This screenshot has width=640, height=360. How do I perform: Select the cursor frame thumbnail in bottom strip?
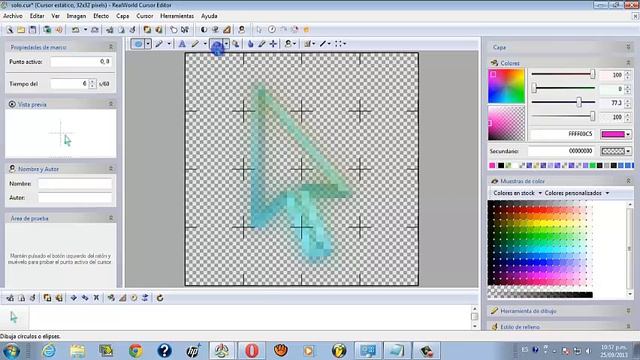pos(14,317)
